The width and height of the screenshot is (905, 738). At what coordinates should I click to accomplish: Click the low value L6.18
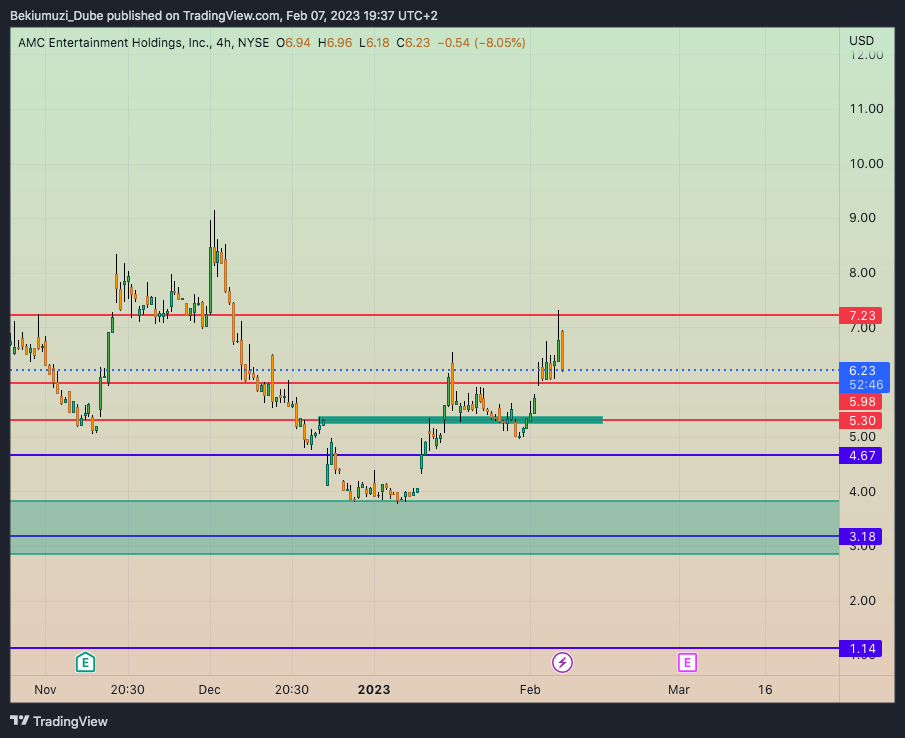tap(374, 43)
